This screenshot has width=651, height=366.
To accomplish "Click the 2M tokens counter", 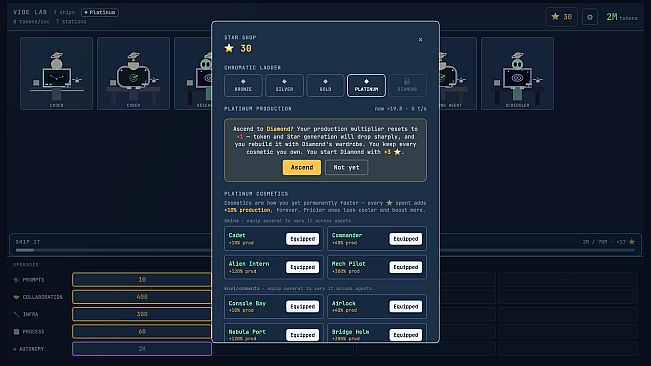I will [622, 17].
